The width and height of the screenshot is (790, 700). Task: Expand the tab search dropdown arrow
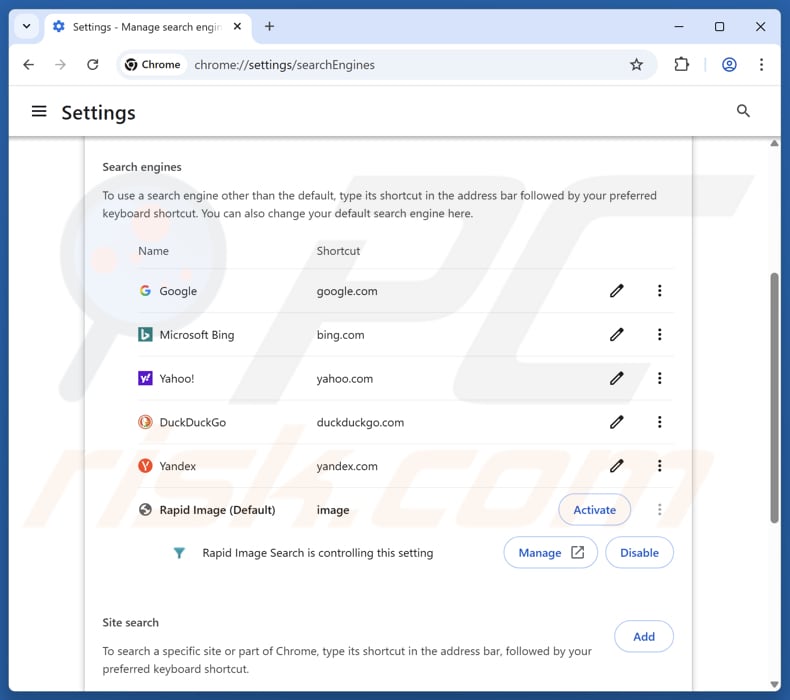(26, 27)
